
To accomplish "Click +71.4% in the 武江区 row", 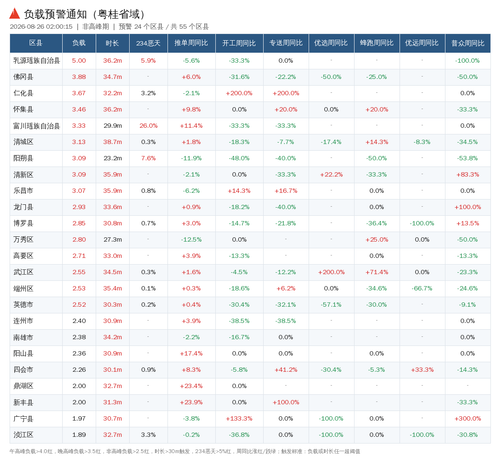I will (x=377, y=272).
